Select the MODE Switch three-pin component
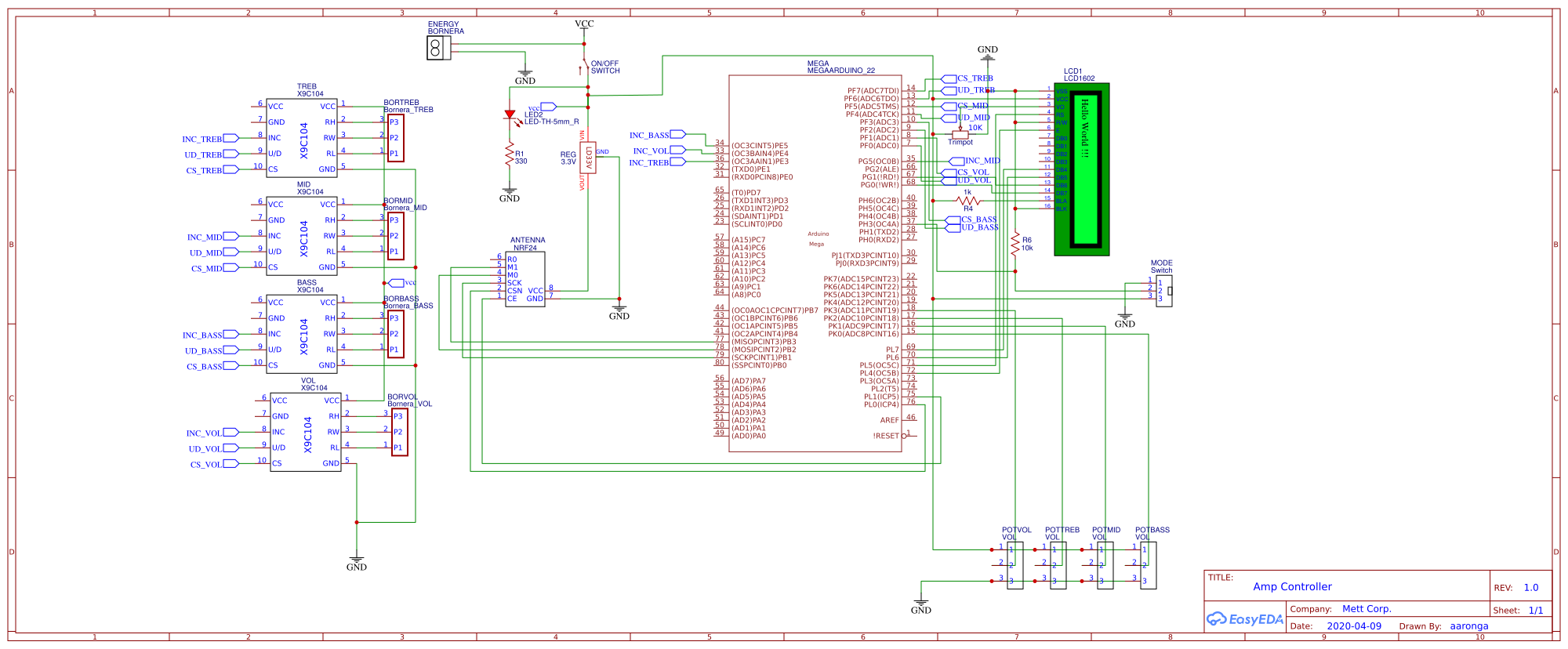This screenshot has height=649, width=1568. (x=1164, y=291)
